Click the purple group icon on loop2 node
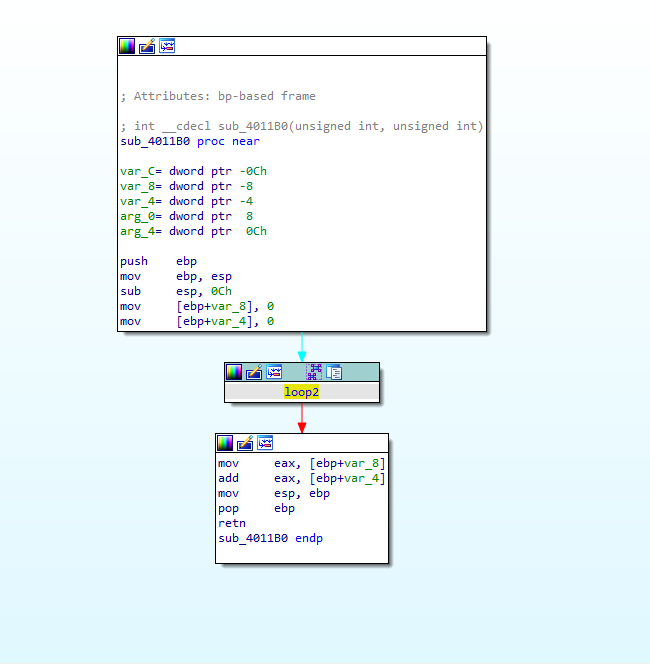The height and width of the screenshot is (664, 650). (314, 372)
